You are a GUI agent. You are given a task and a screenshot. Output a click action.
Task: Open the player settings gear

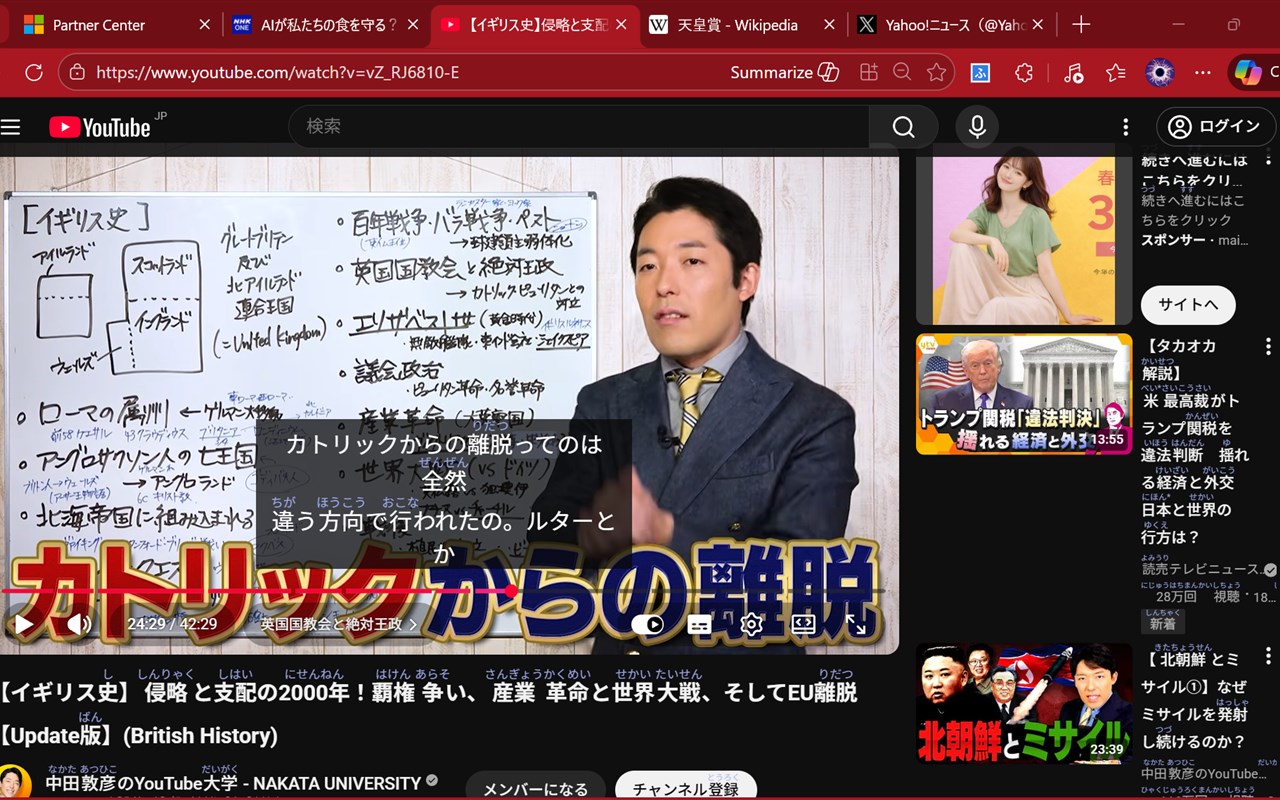[x=751, y=624]
